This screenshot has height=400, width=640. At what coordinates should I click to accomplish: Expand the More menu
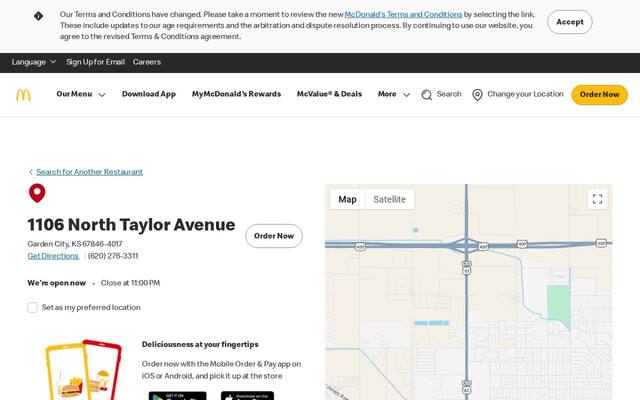click(x=393, y=94)
